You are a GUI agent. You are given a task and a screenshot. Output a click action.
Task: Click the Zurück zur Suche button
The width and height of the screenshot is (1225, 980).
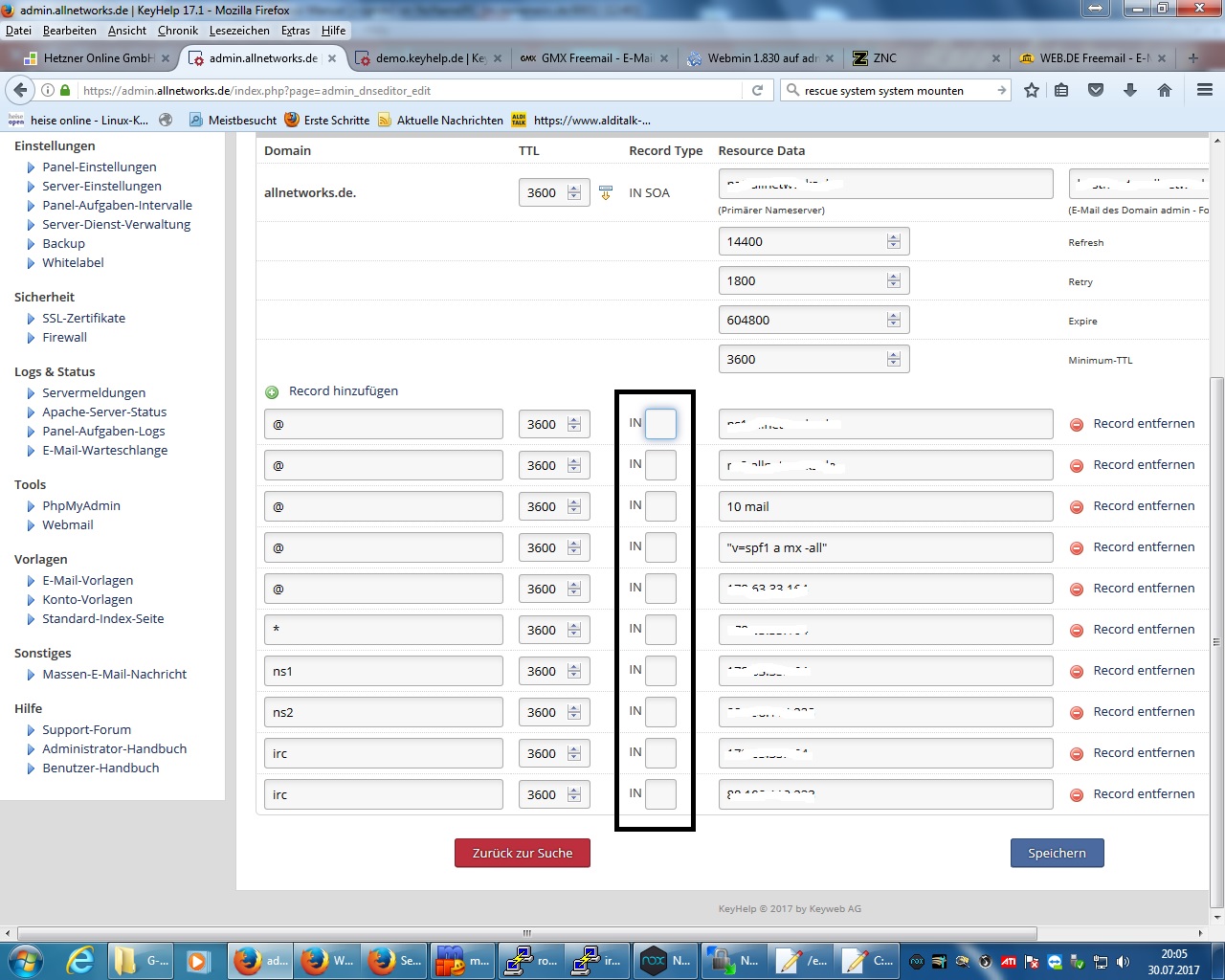coord(523,853)
